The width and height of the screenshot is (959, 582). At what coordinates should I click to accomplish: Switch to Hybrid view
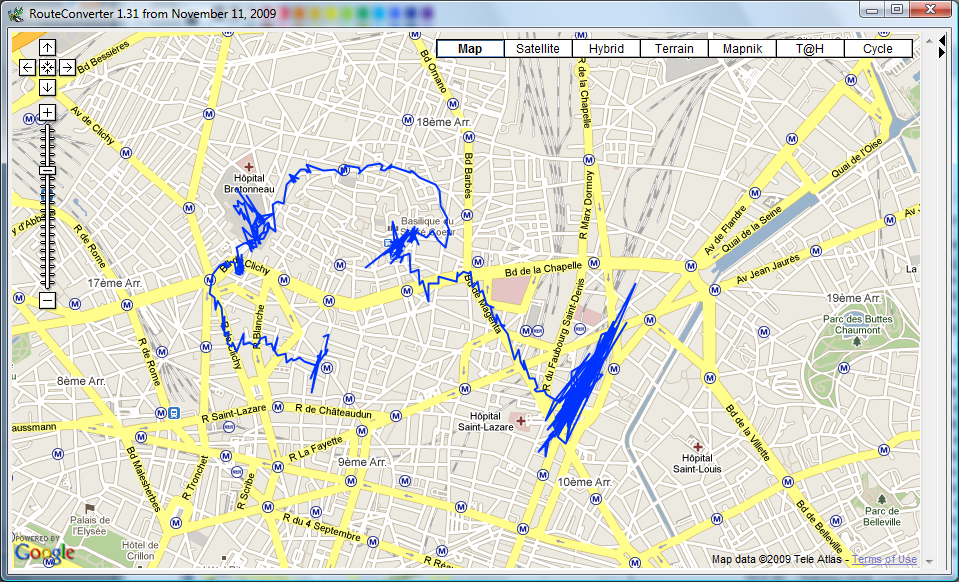tap(606, 49)
